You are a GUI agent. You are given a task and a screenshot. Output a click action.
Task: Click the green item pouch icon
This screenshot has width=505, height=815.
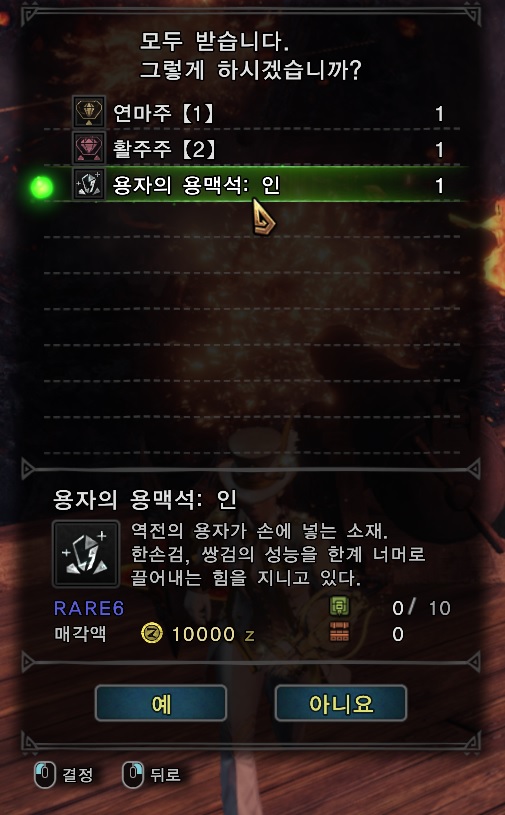click(x=339, y=607)
